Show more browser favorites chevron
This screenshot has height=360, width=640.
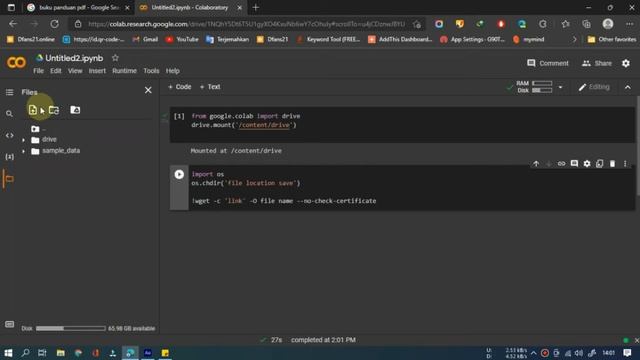pyautogui.click(x=575, y=40)
